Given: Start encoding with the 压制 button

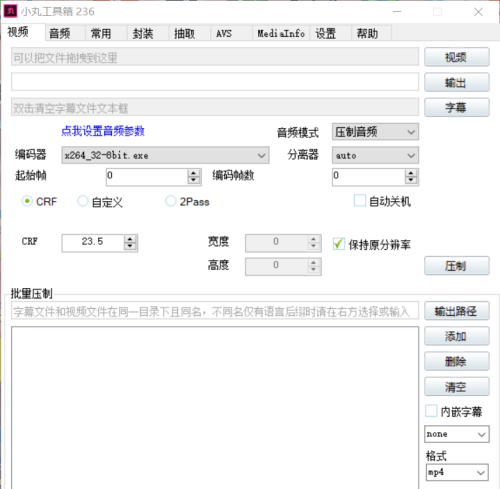Looking at the screenshot, I should click(457, 266).
